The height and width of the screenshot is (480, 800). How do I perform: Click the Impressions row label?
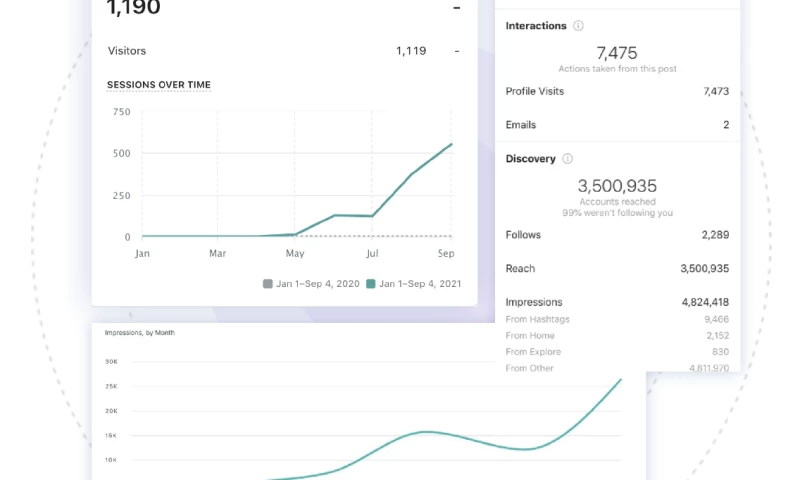[534, 302]
